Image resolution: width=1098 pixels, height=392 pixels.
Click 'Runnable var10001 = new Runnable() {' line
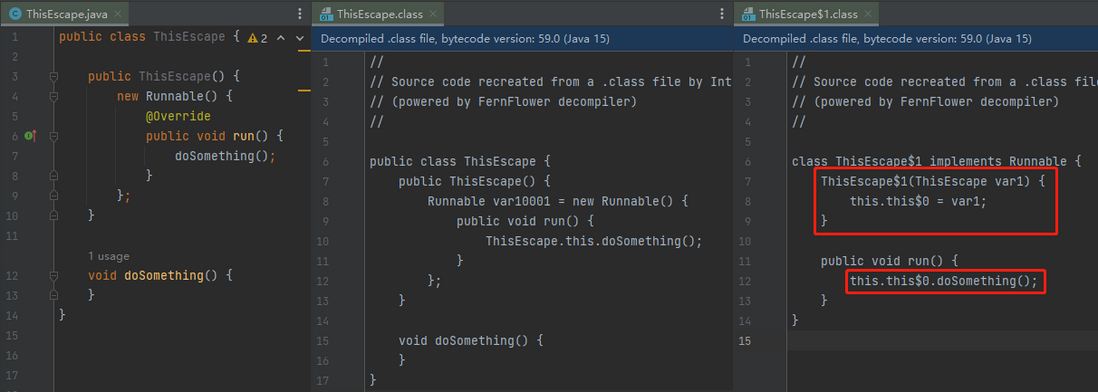(558, 202)
